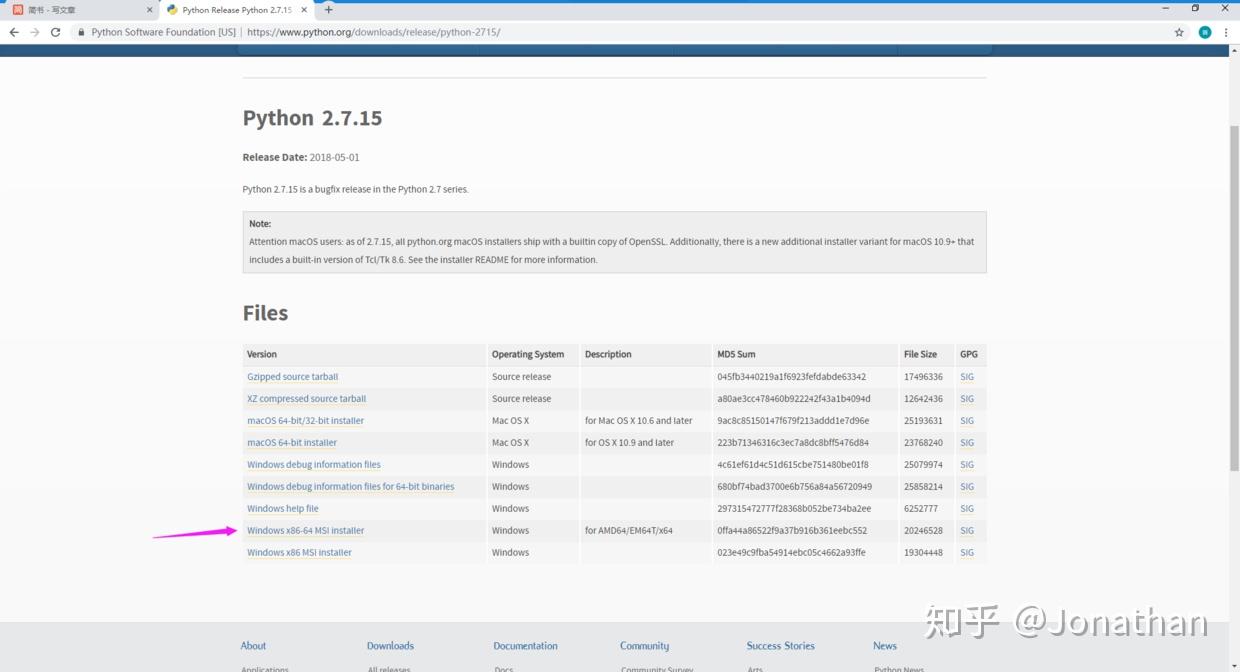
Task: Open a new browser tab
Action: click(329, 9)
